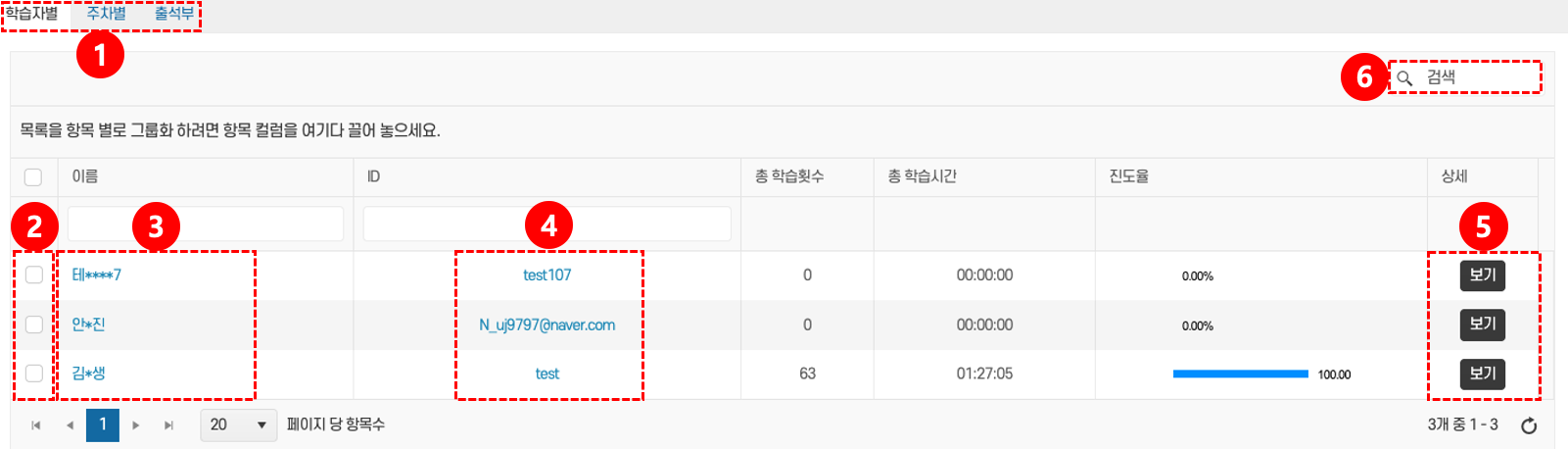Screen dimensions: 1568x449
Task: Click 보기 button for test107 row
Action: pyautogui.click(x=1482, y=275)
